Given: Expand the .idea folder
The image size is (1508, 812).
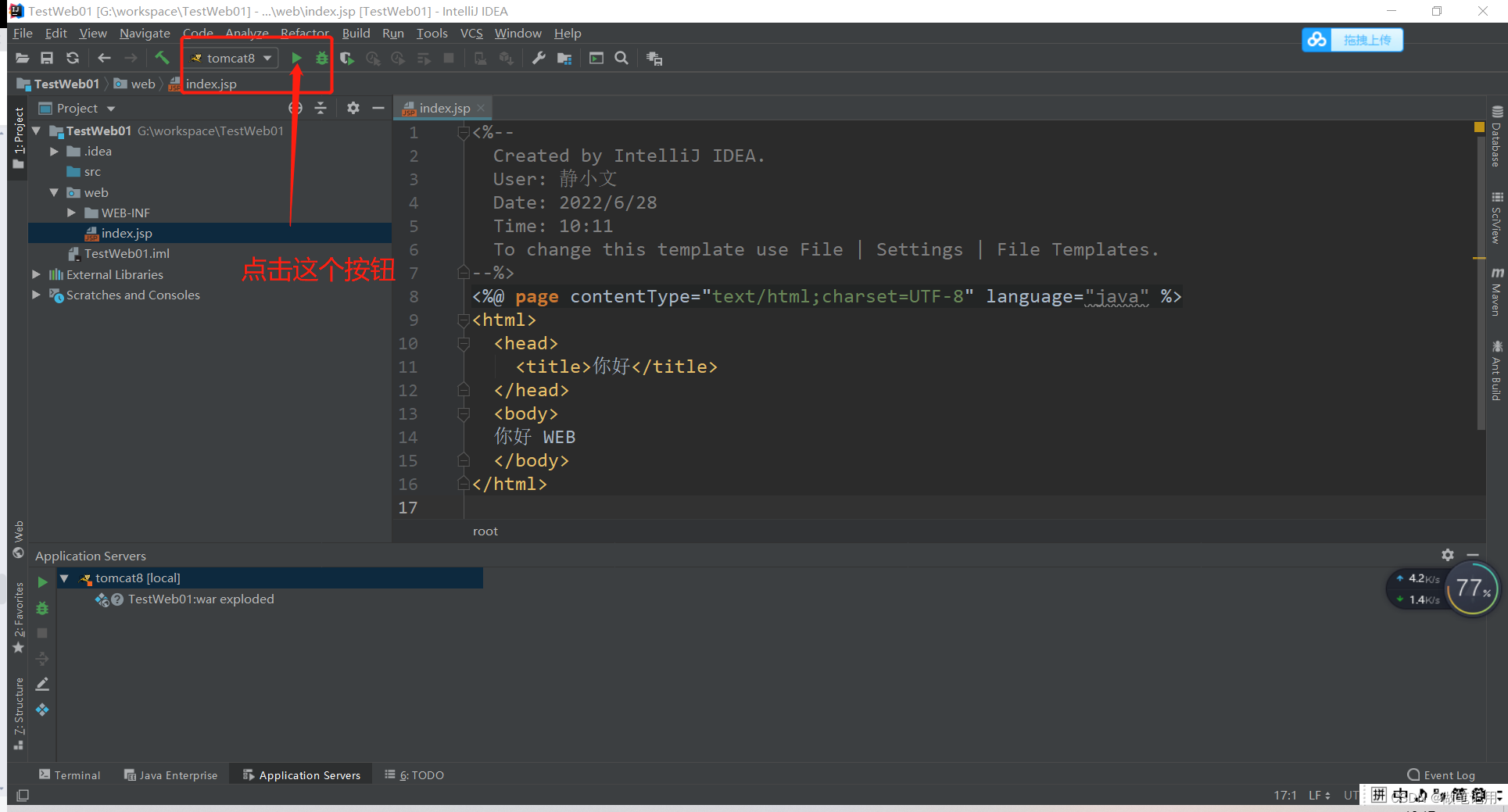Looking at the screenshot, I should pos(54,151).
